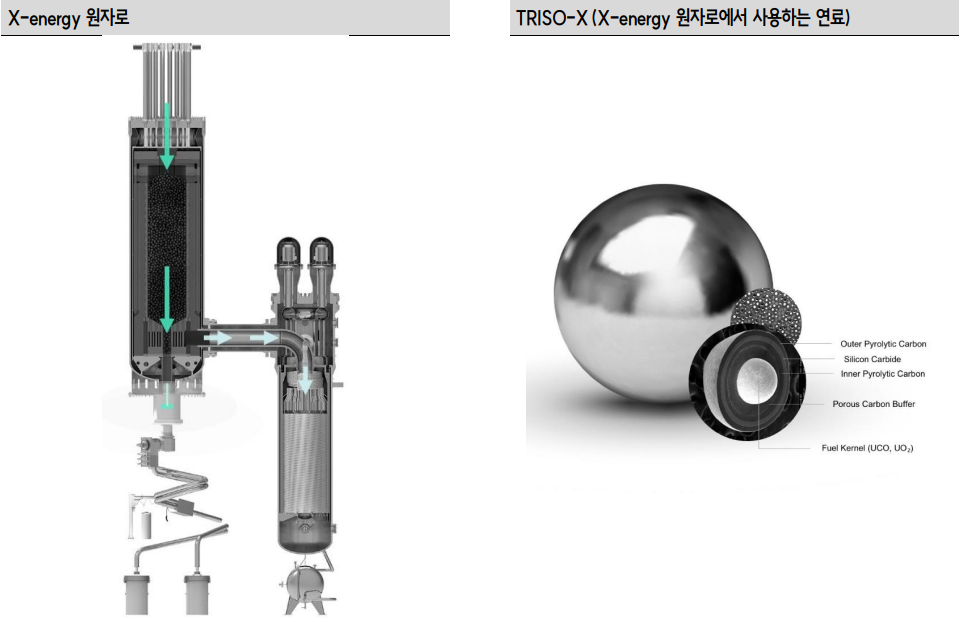Click the 'TRISO-X' fuel heading text
Screen dimensions: 960x626
point(683,18)
